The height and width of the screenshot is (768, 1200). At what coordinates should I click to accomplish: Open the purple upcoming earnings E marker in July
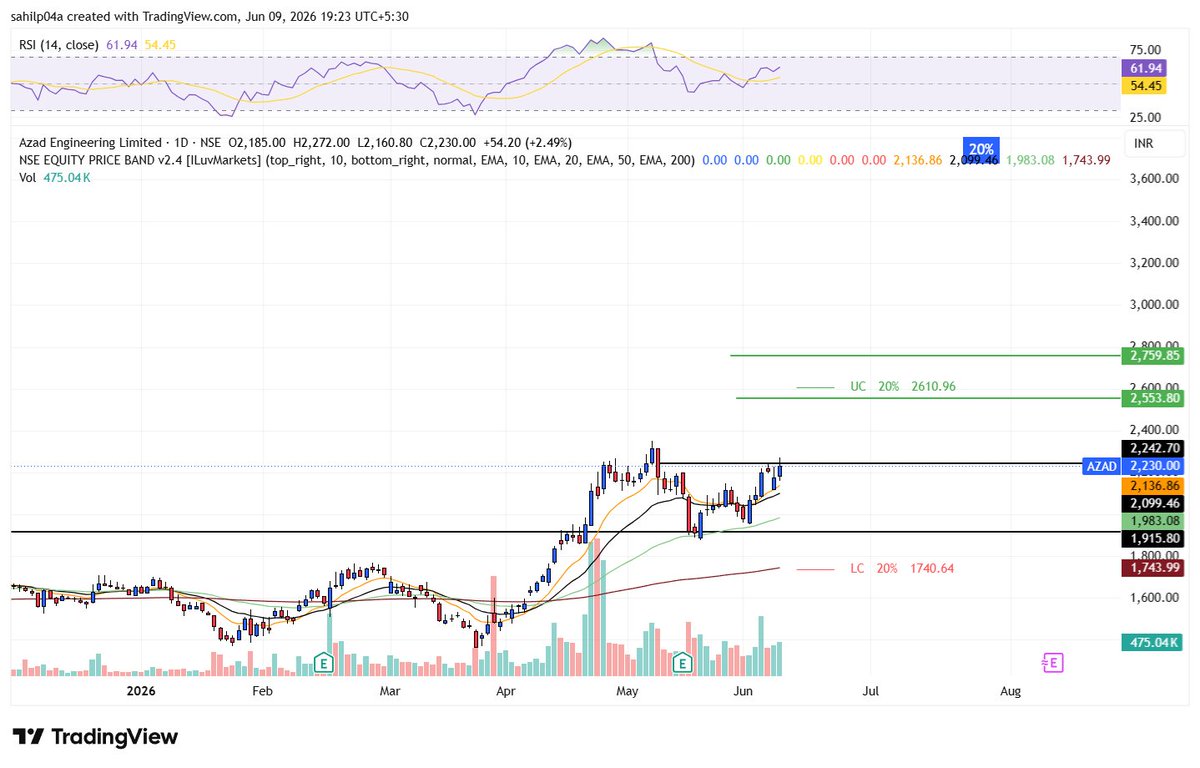pyautogui.click(x=1051, y=662)
